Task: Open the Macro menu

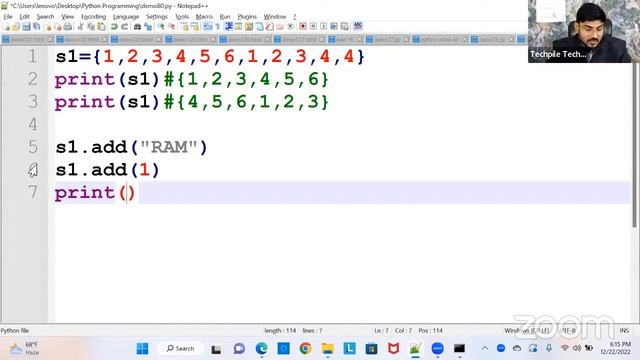Action: pos(204,17)
